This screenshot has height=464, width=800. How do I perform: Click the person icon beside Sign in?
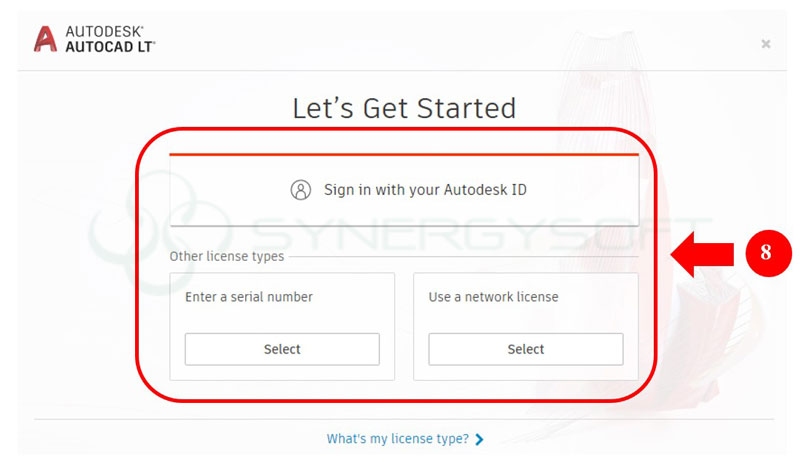(x=301, y=190)
